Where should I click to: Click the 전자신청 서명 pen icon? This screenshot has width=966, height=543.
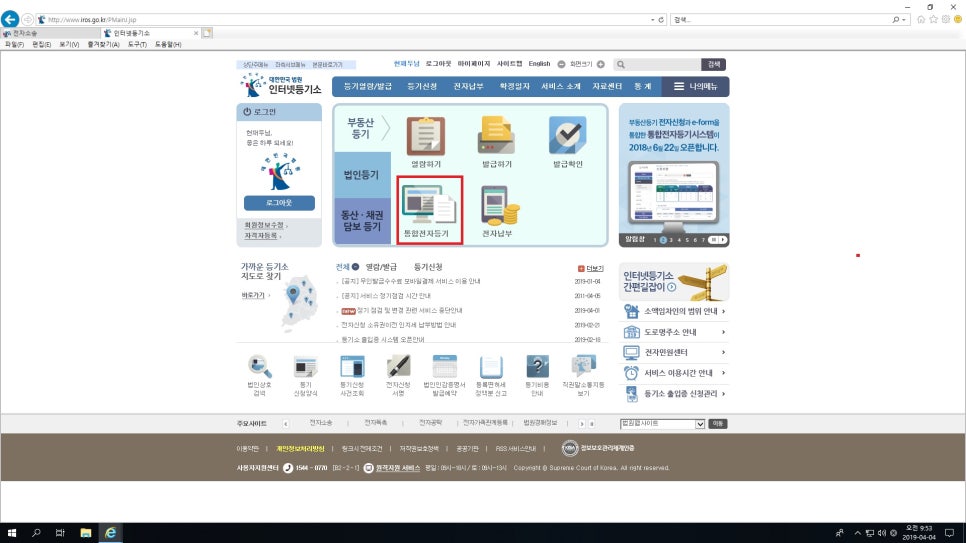point(399,366)
